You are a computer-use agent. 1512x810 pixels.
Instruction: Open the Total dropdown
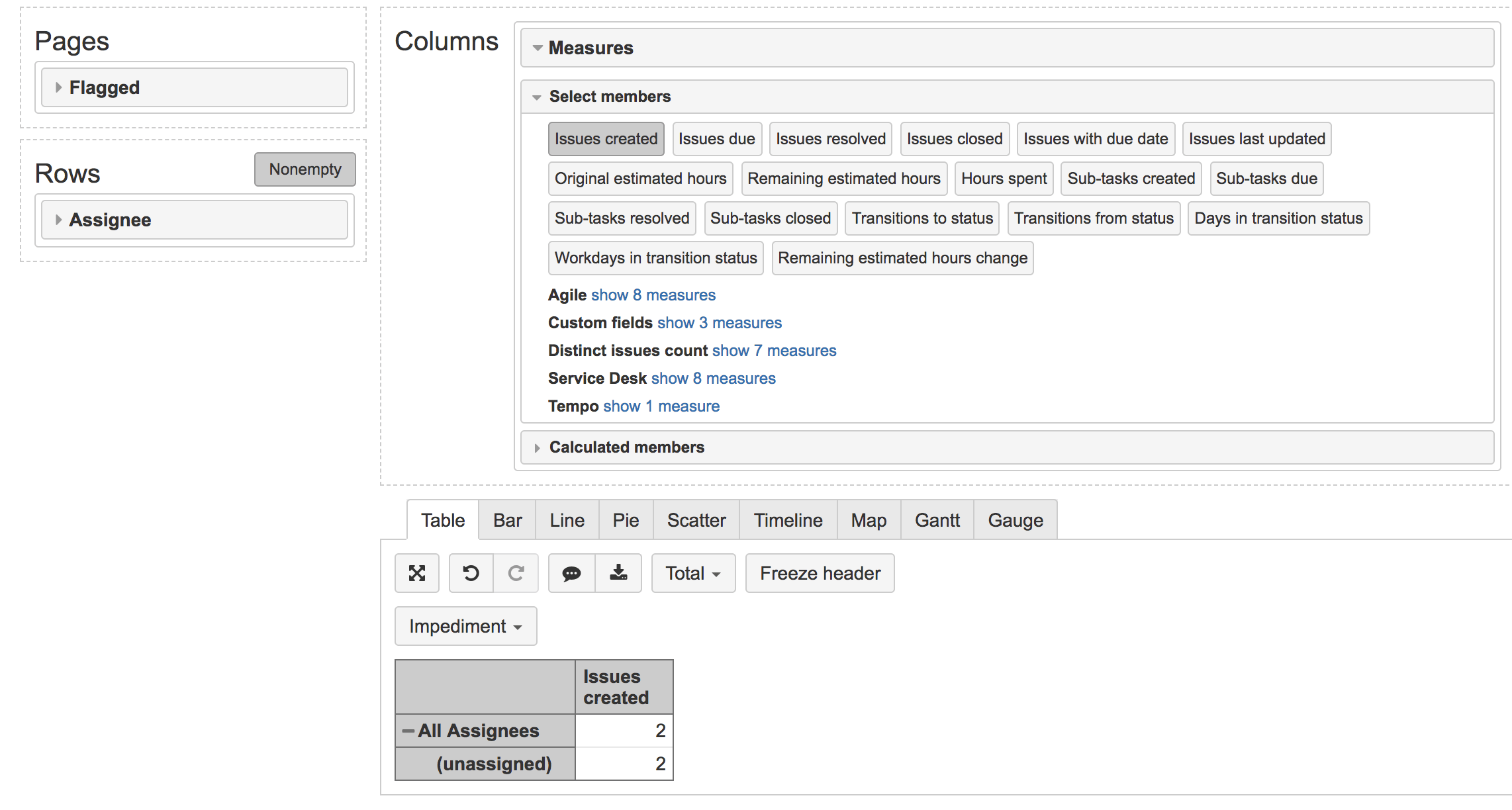693,573
